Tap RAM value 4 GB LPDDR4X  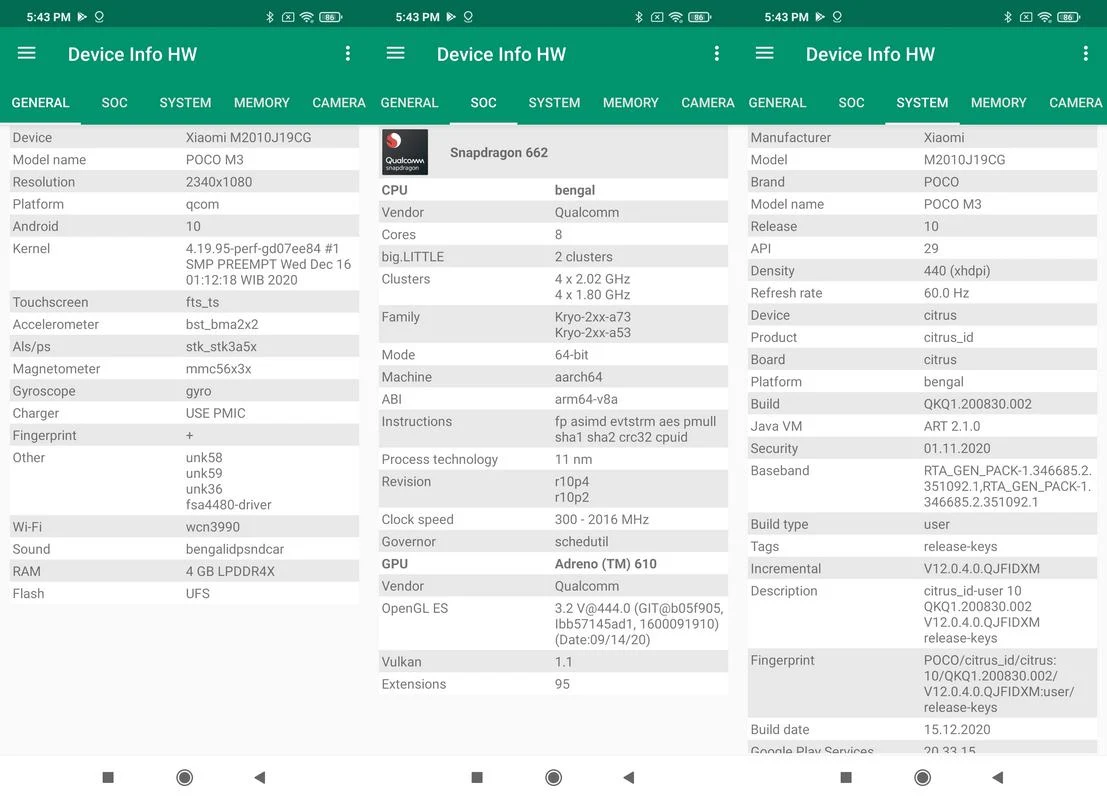coord(230,571)
